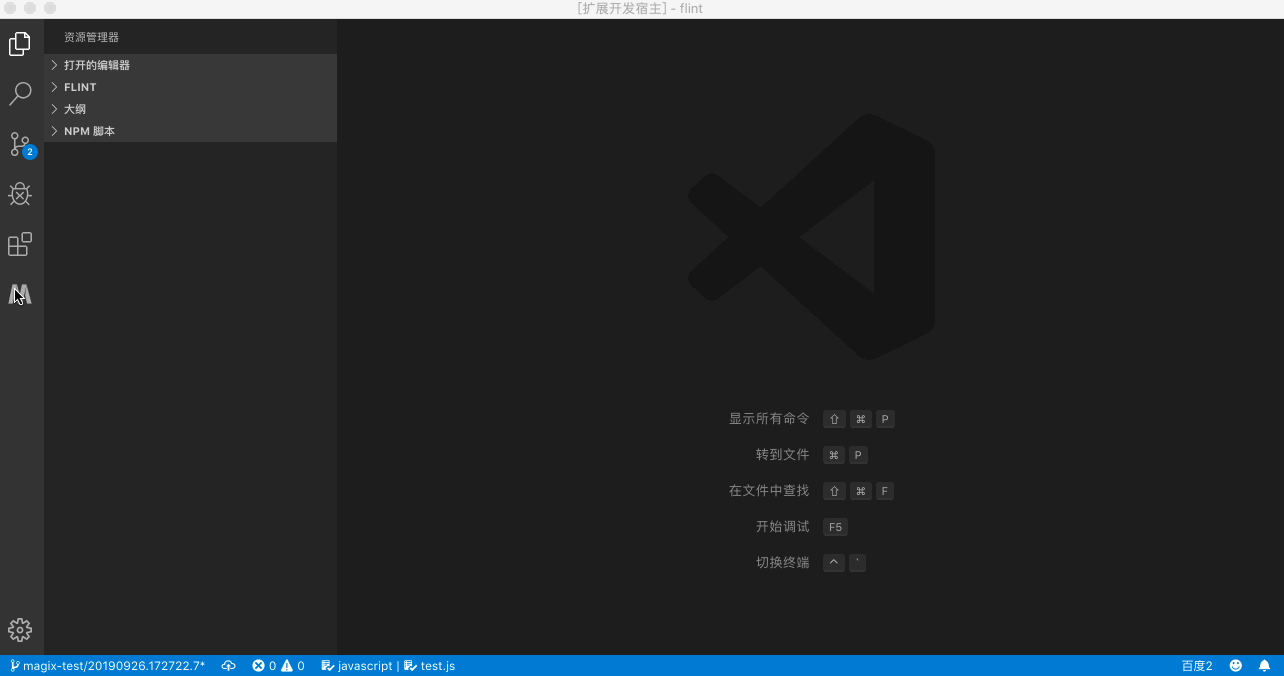Click the 开始调试 label
Image resolution: width=1284 pixels, height=676 pixels.
point(783,527)
